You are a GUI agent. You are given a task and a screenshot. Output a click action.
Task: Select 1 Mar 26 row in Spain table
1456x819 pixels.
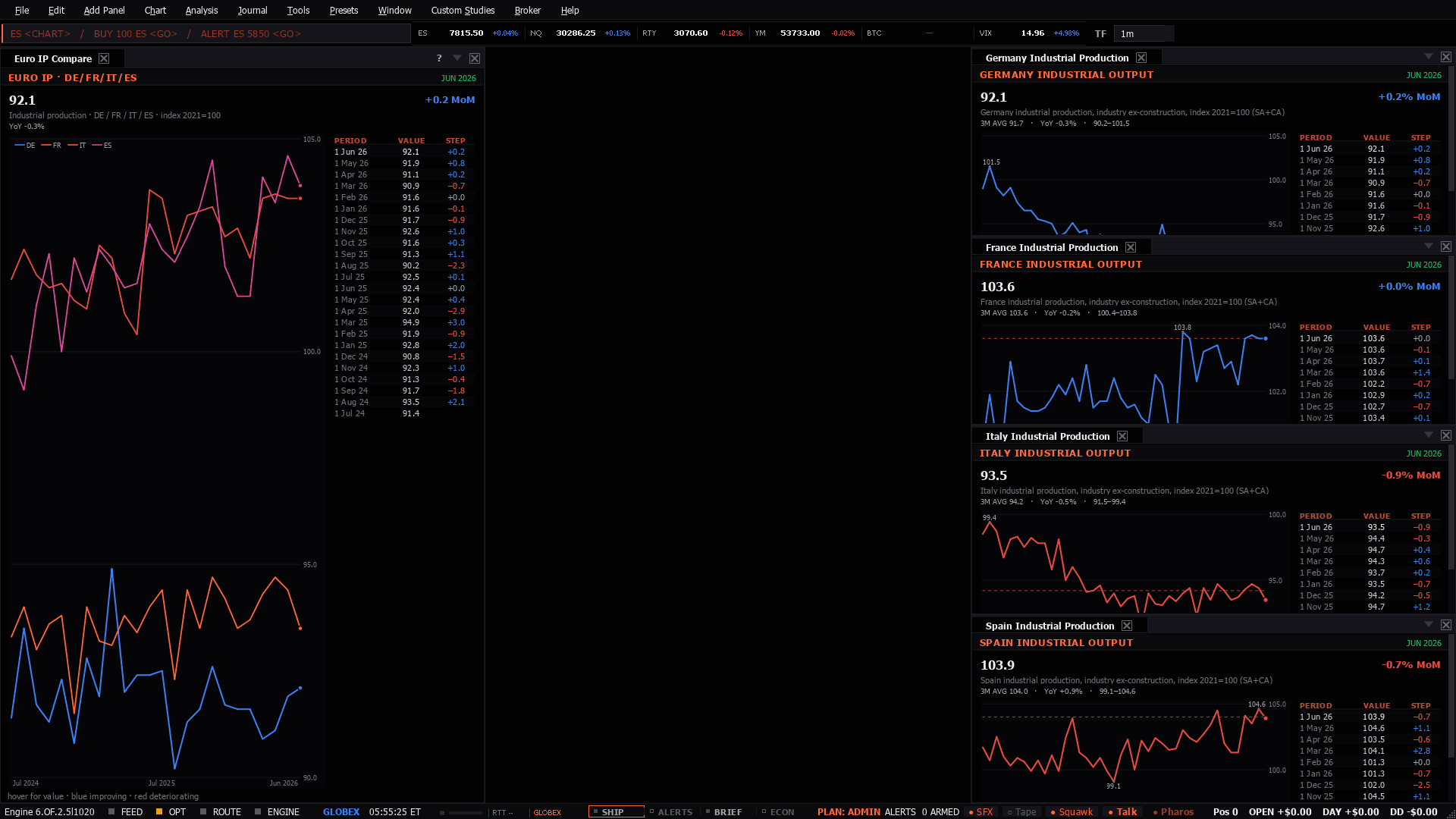[x=1371, y=751]
